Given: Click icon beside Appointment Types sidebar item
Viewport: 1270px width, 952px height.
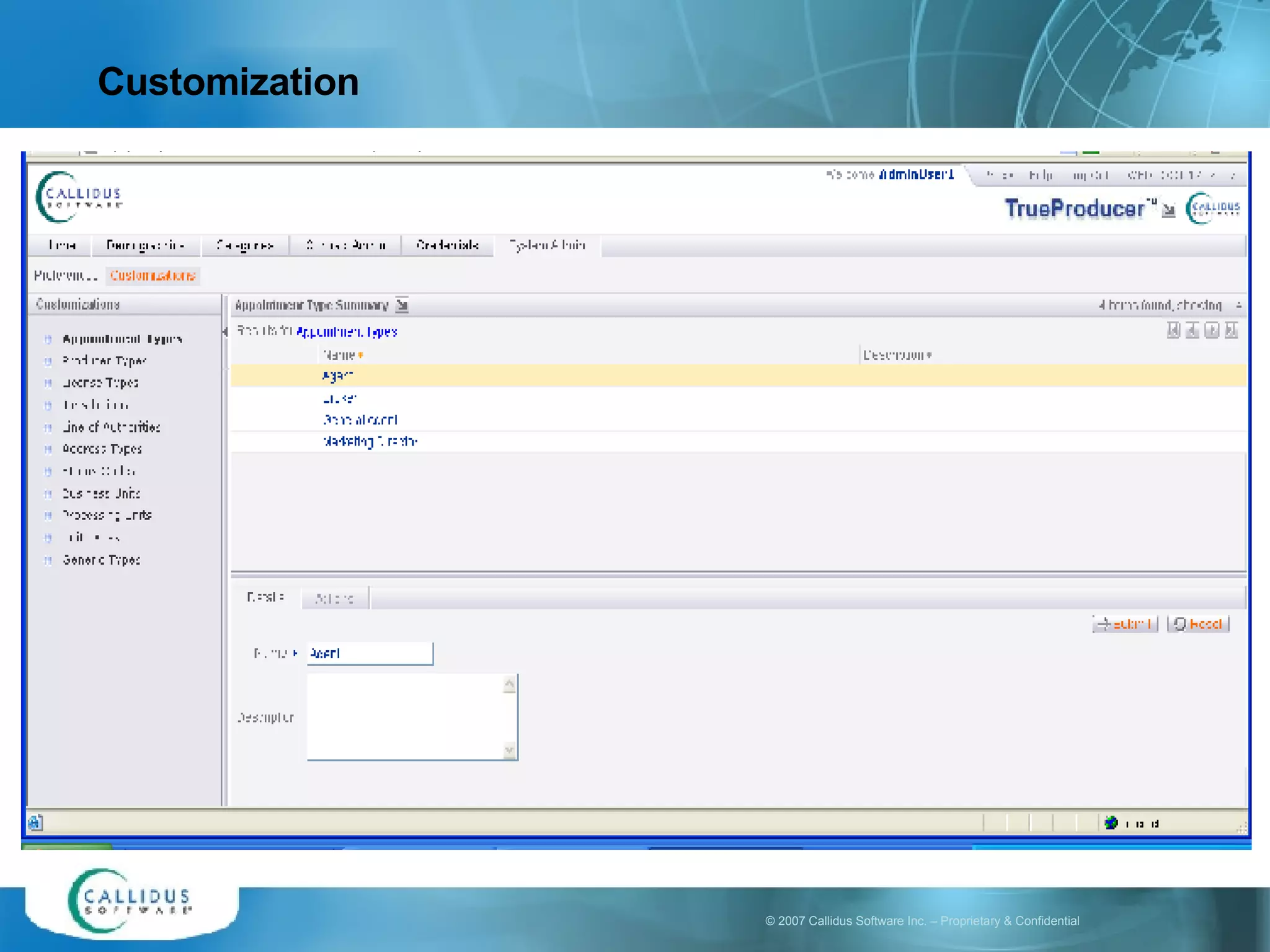Looking at the screenshot, I should click(48, 339).
